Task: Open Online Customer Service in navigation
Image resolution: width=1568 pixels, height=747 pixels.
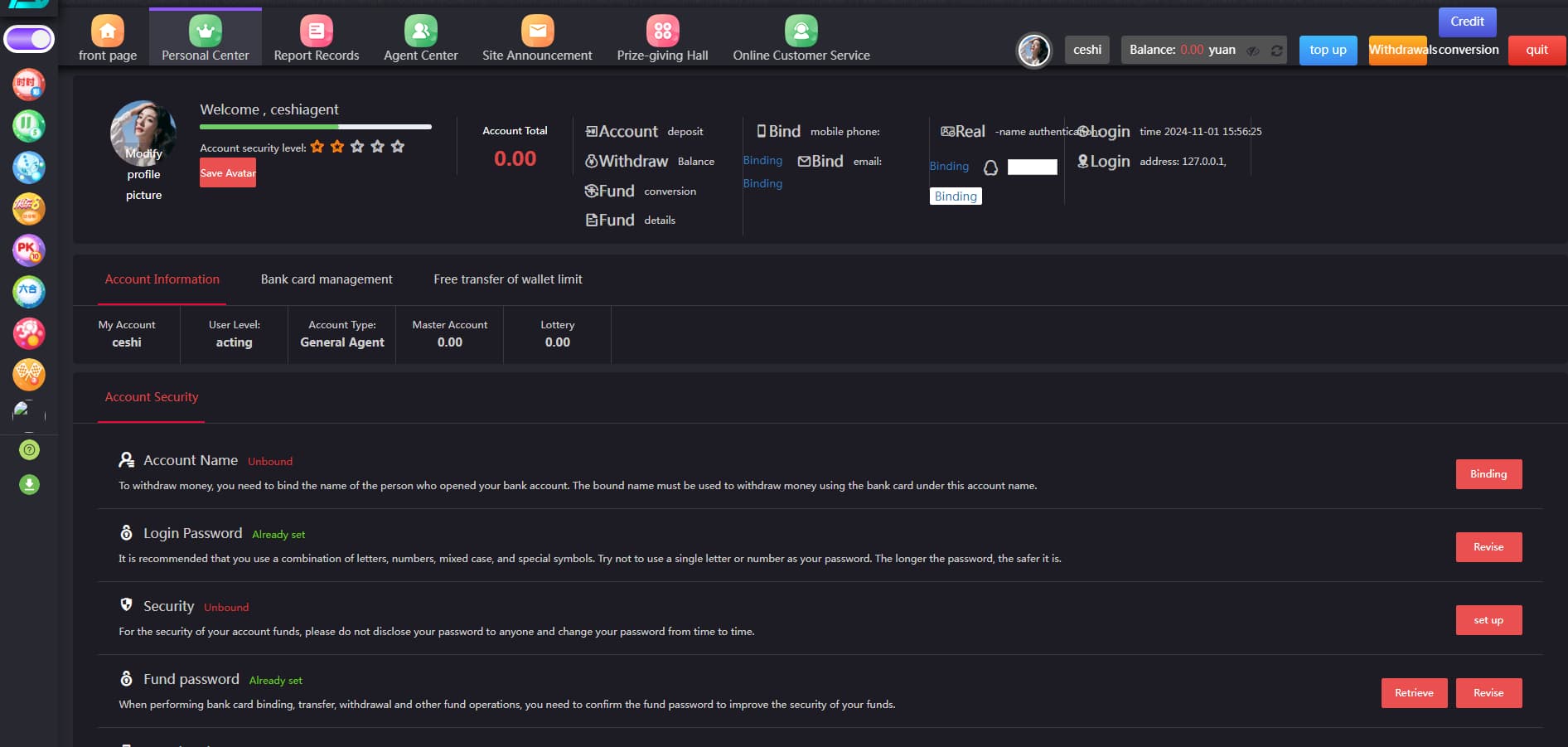Action: pos(801,32)
